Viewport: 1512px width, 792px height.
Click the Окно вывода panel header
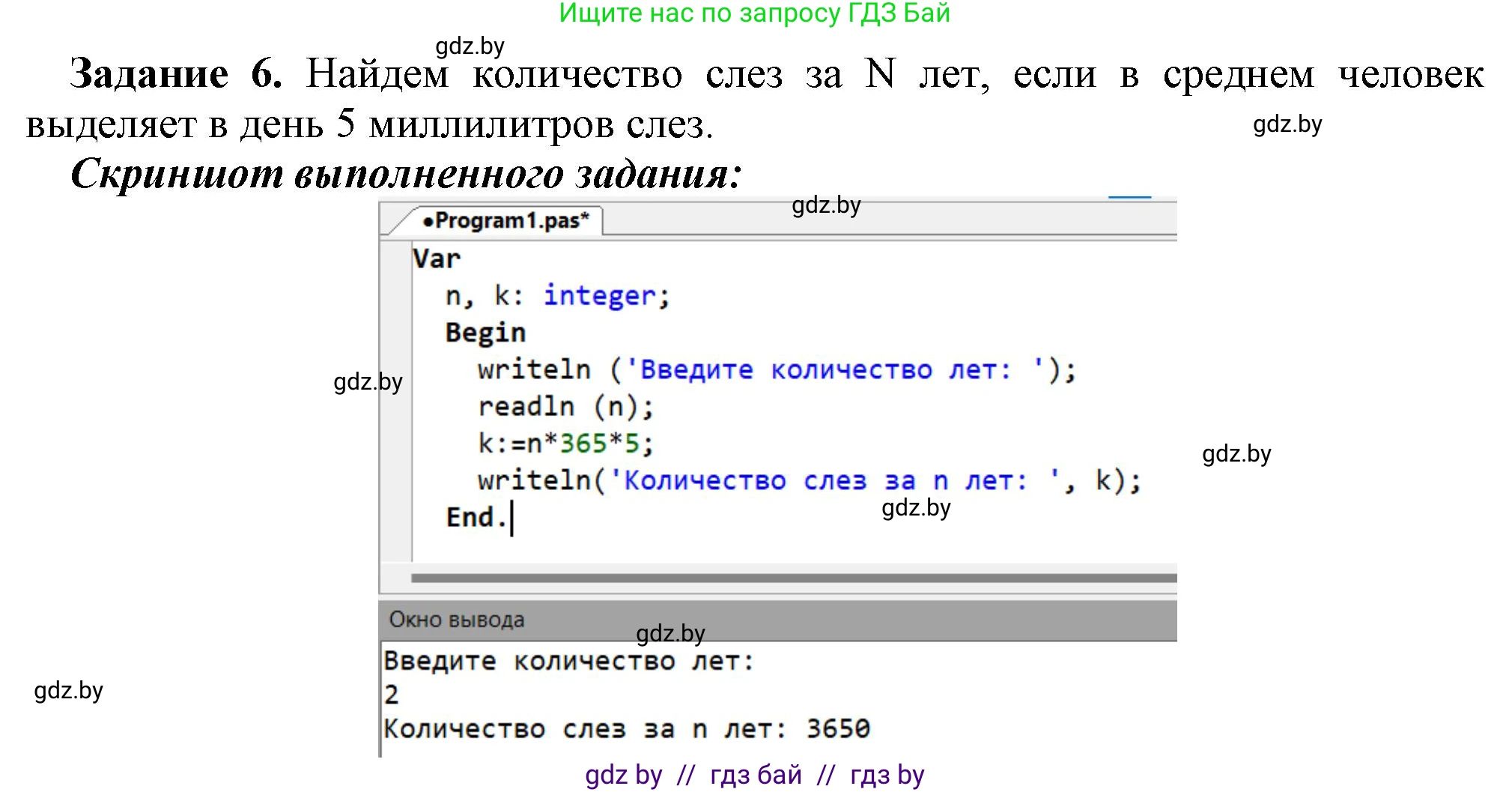click(457, 620)
